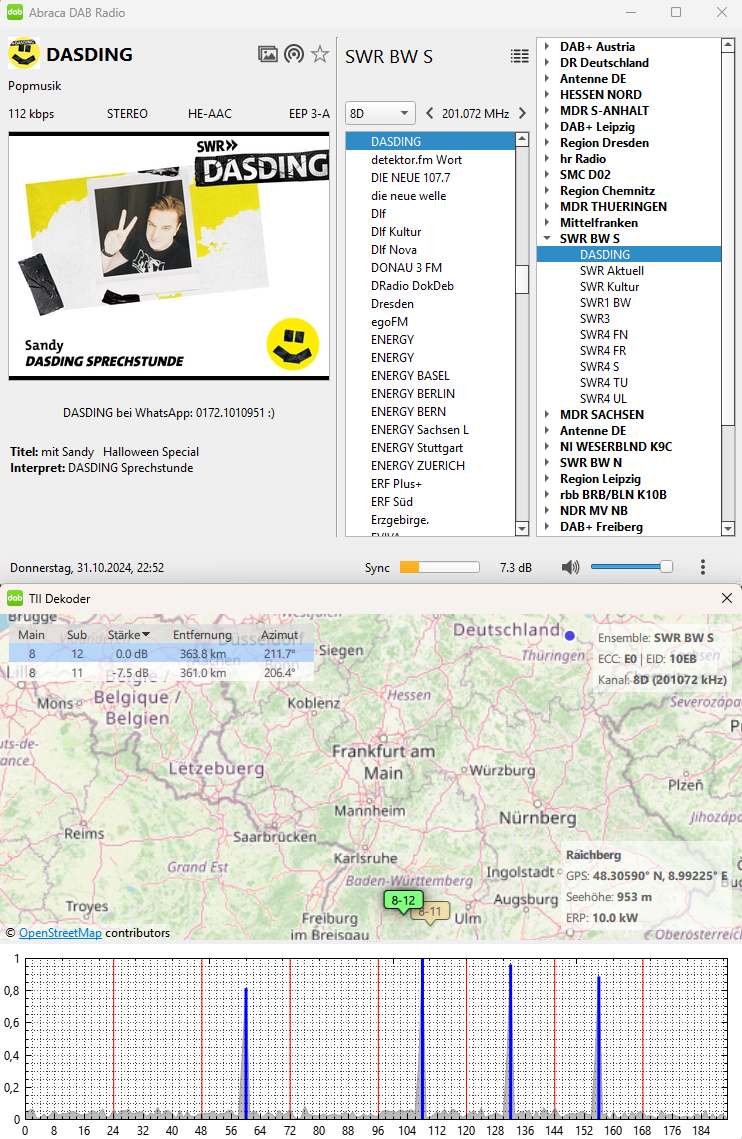Viewport: 742px width, 1139px height.
Task: Select the transmitter row with 363.8 km
Action: 161,654
